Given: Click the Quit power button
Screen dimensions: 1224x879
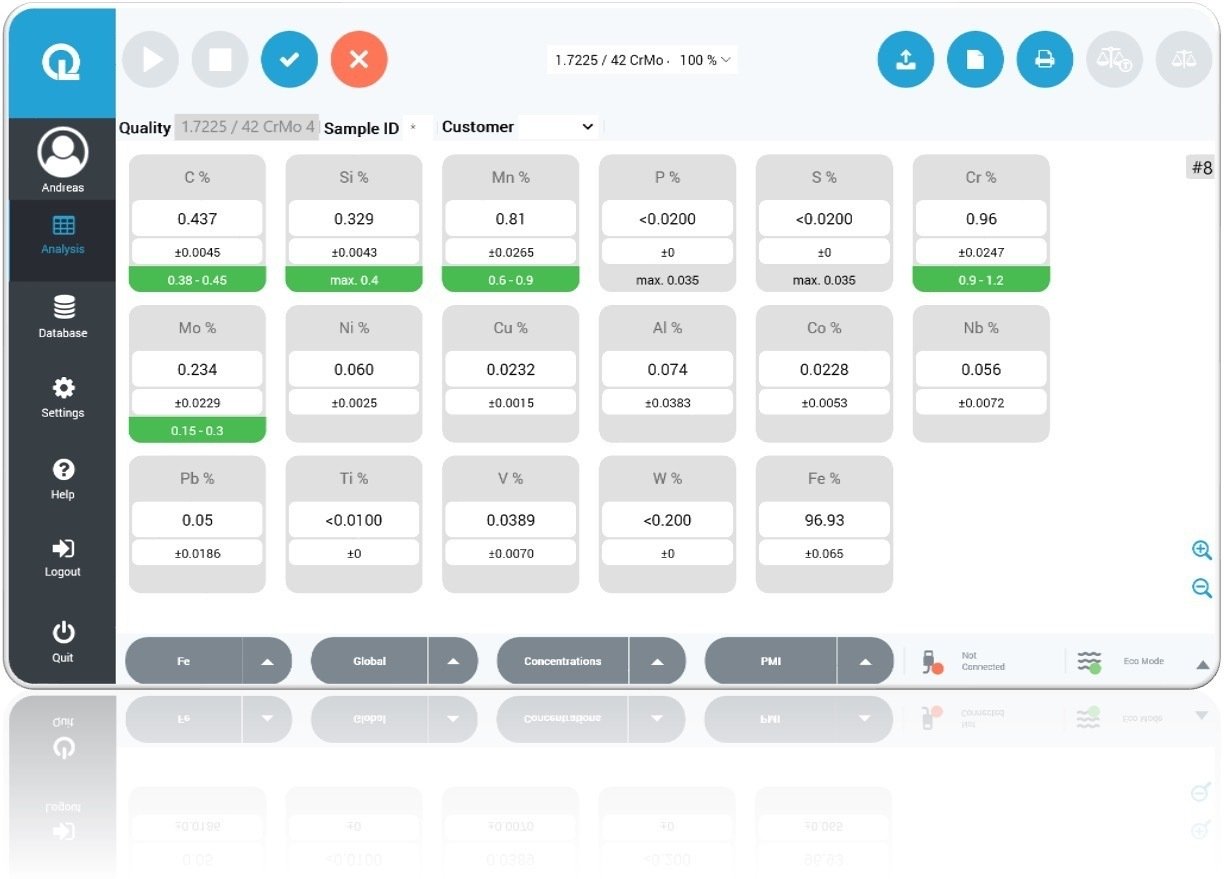Looking at the screenshot, I should click(x=63, y=641).
